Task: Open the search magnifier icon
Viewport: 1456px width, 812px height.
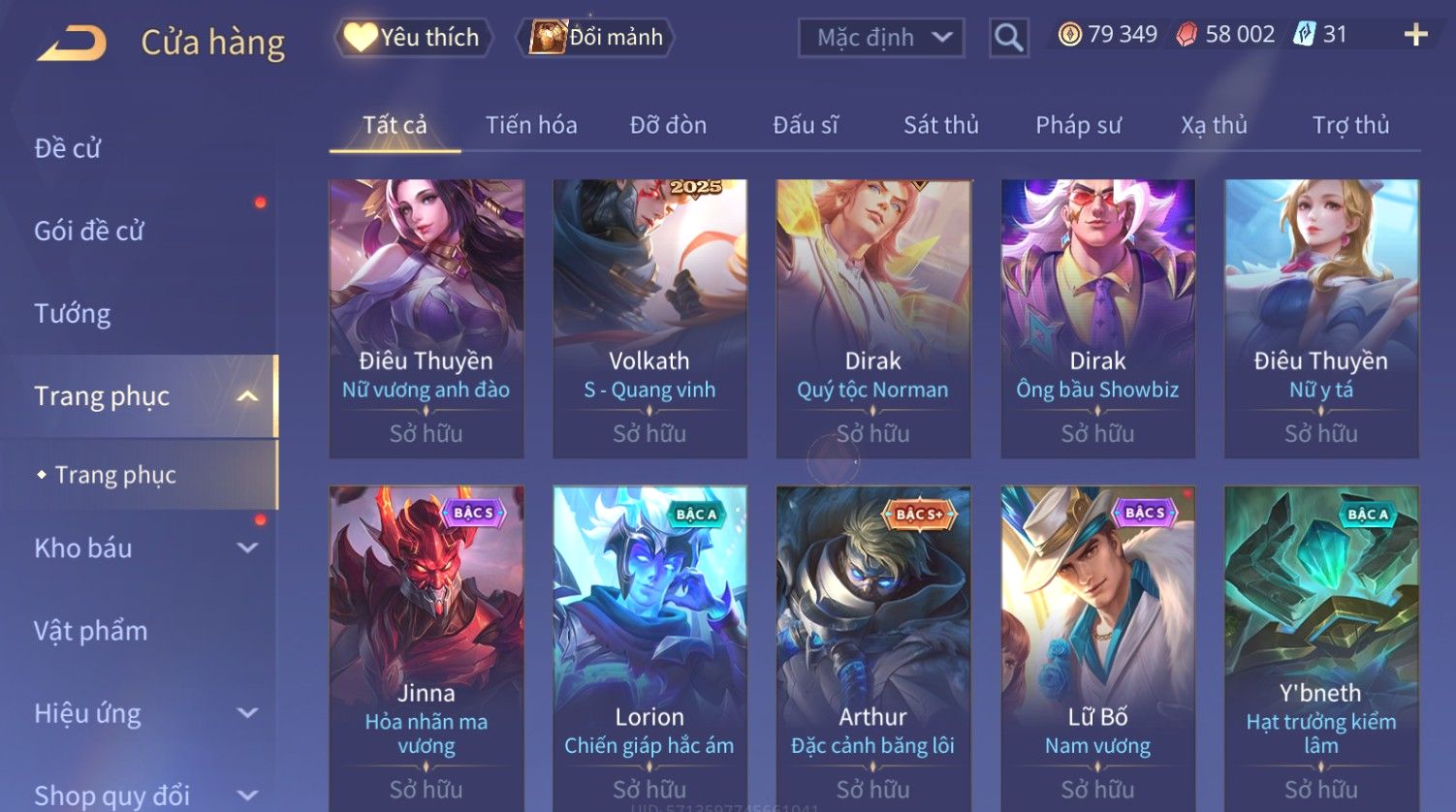Action: (1008, 38)
